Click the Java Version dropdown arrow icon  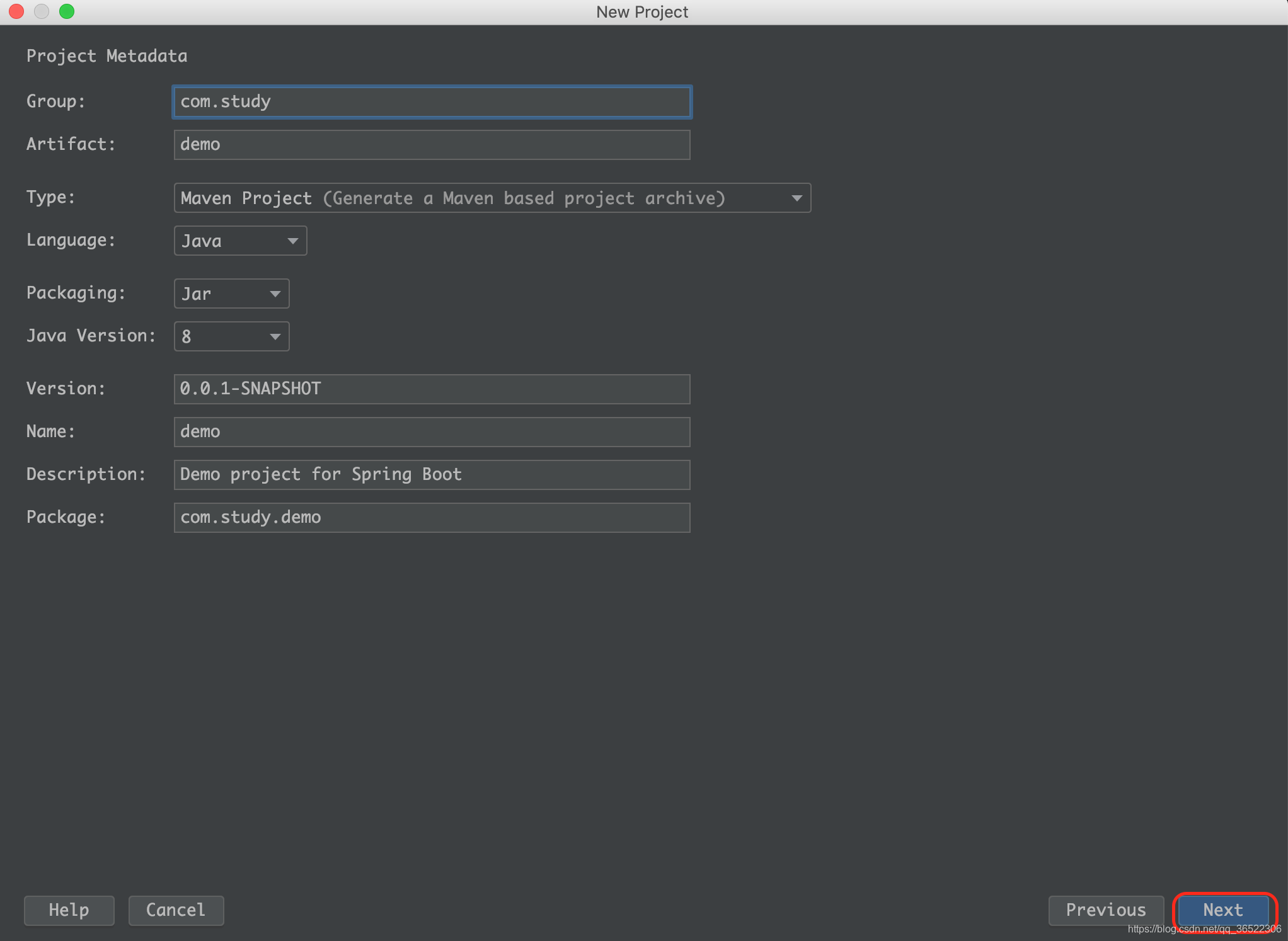tap(275, 336)
